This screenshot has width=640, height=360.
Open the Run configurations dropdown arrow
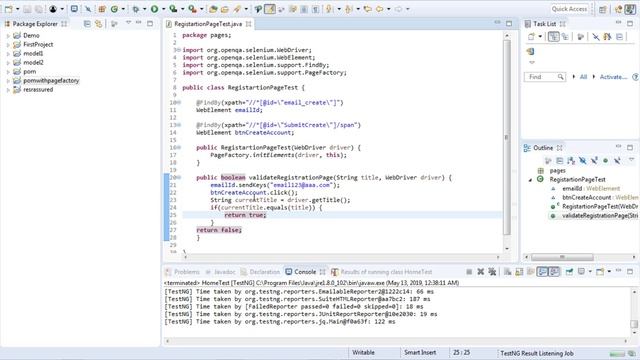(x=163, y=9)
